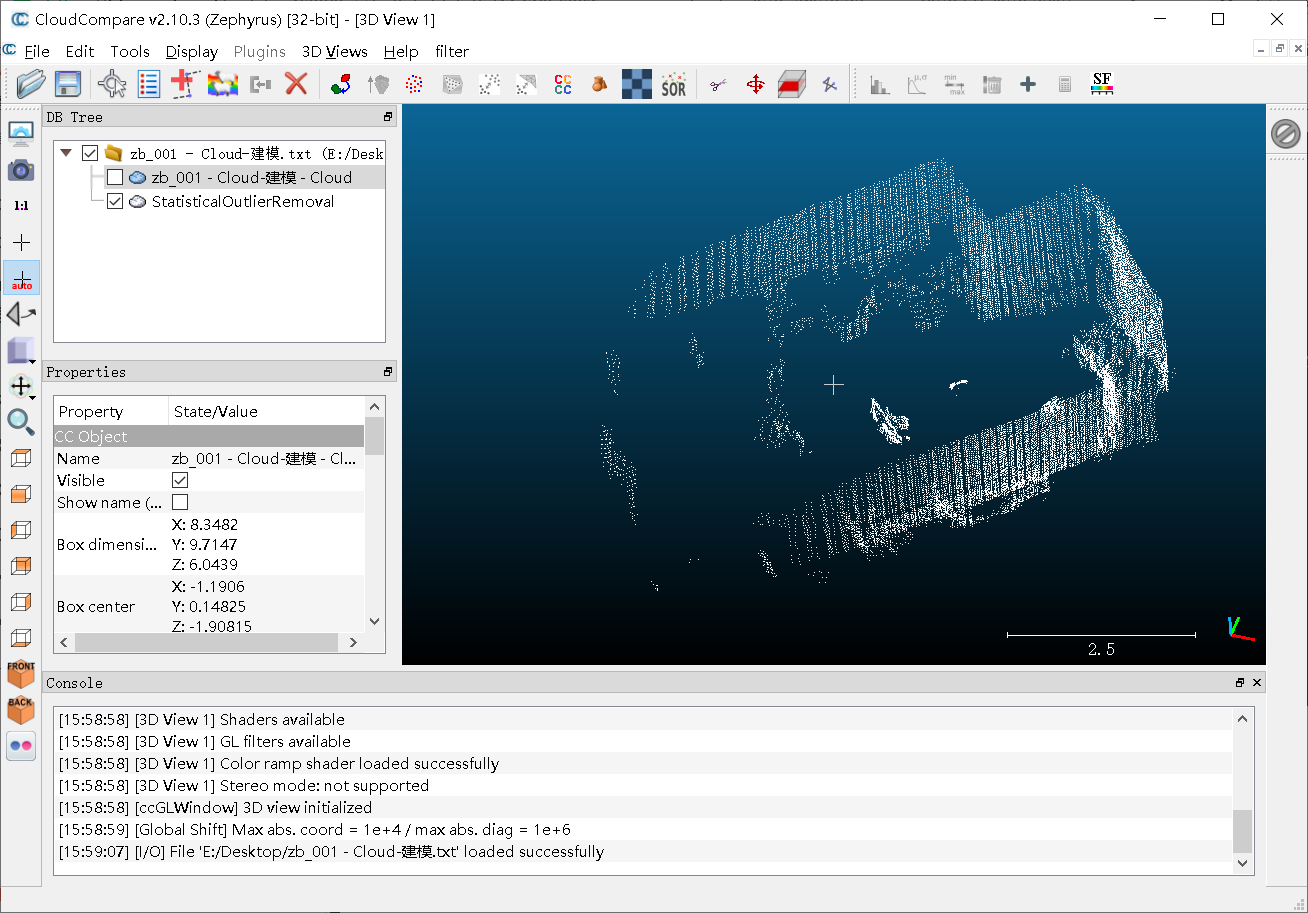This screenshot has height=913, width=1308.
Task: Click the console line 'Shaders available'
Action: (201, 719)
